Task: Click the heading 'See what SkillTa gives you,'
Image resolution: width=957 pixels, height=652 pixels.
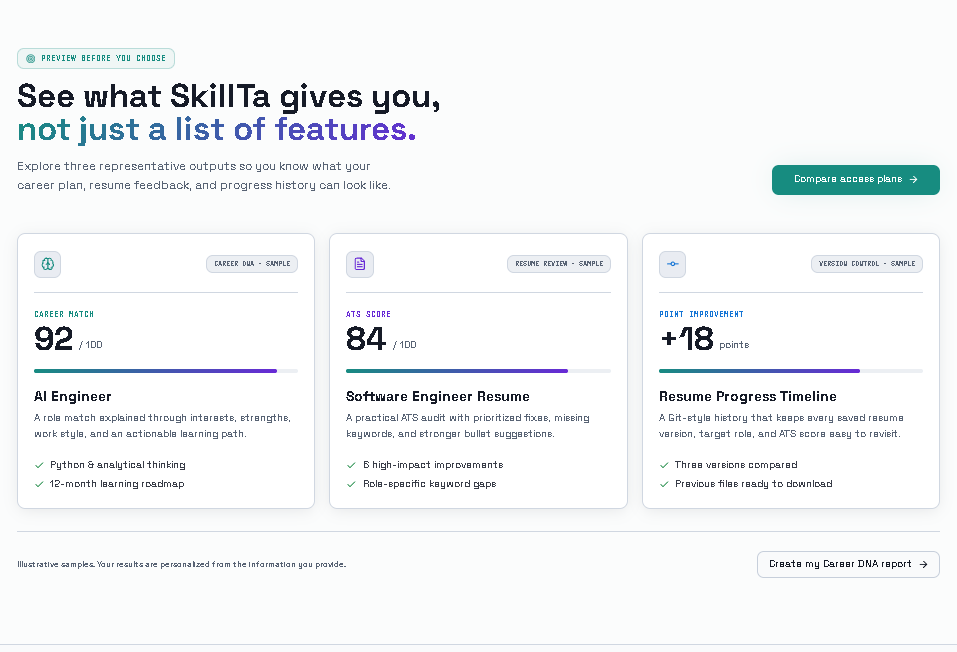Action: tap(229, 96)
